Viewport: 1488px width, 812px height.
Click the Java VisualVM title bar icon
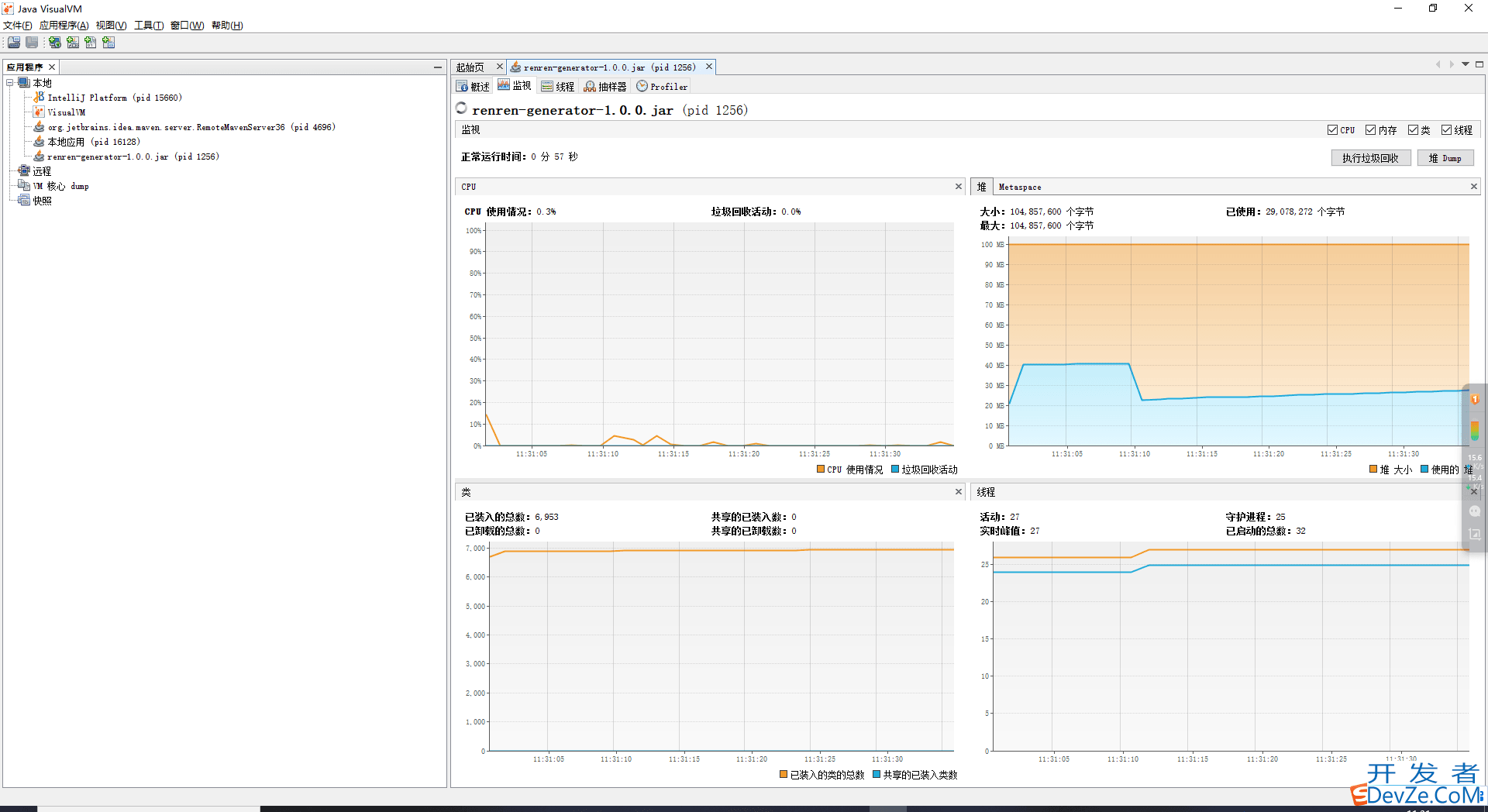pyautogui.click(x=8, y=9)
